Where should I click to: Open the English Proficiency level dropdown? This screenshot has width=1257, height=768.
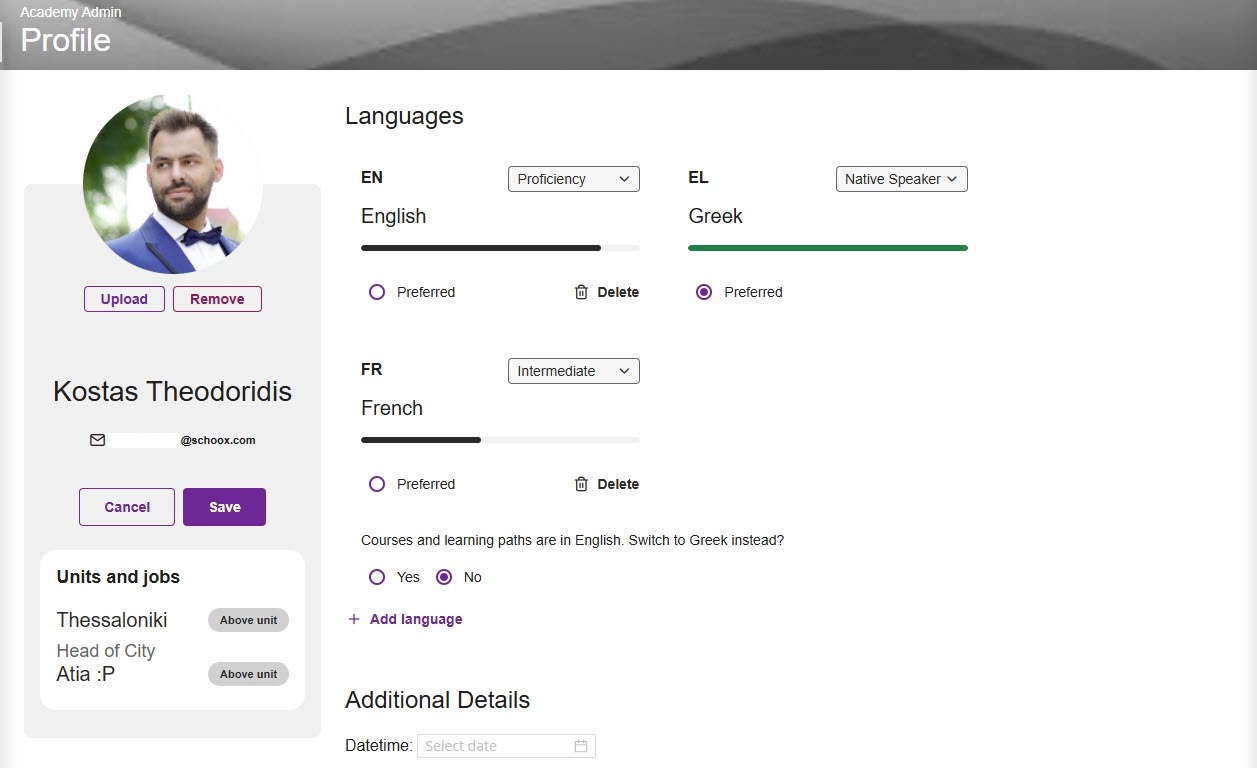pos(573,179)
